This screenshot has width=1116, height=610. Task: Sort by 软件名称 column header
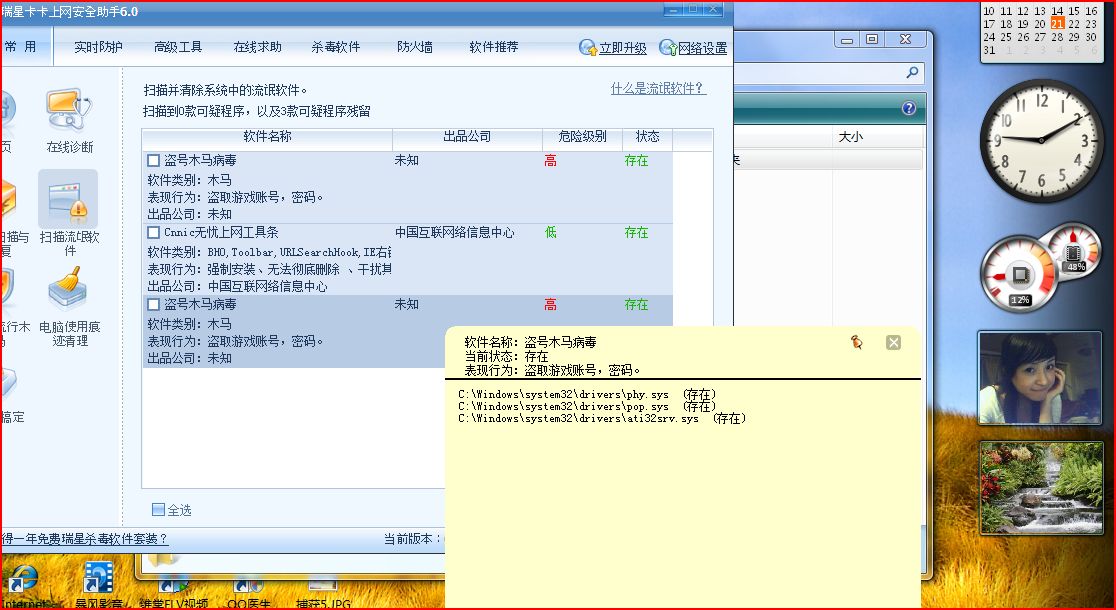(x=267, y=137)
